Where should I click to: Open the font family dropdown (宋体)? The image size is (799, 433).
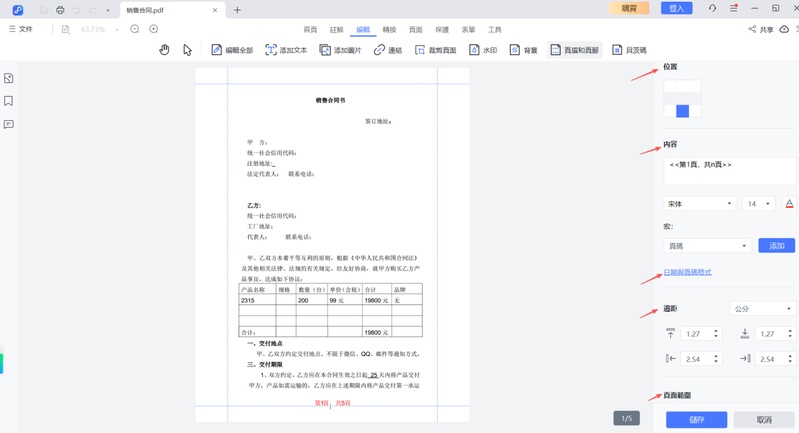[700, 204]
